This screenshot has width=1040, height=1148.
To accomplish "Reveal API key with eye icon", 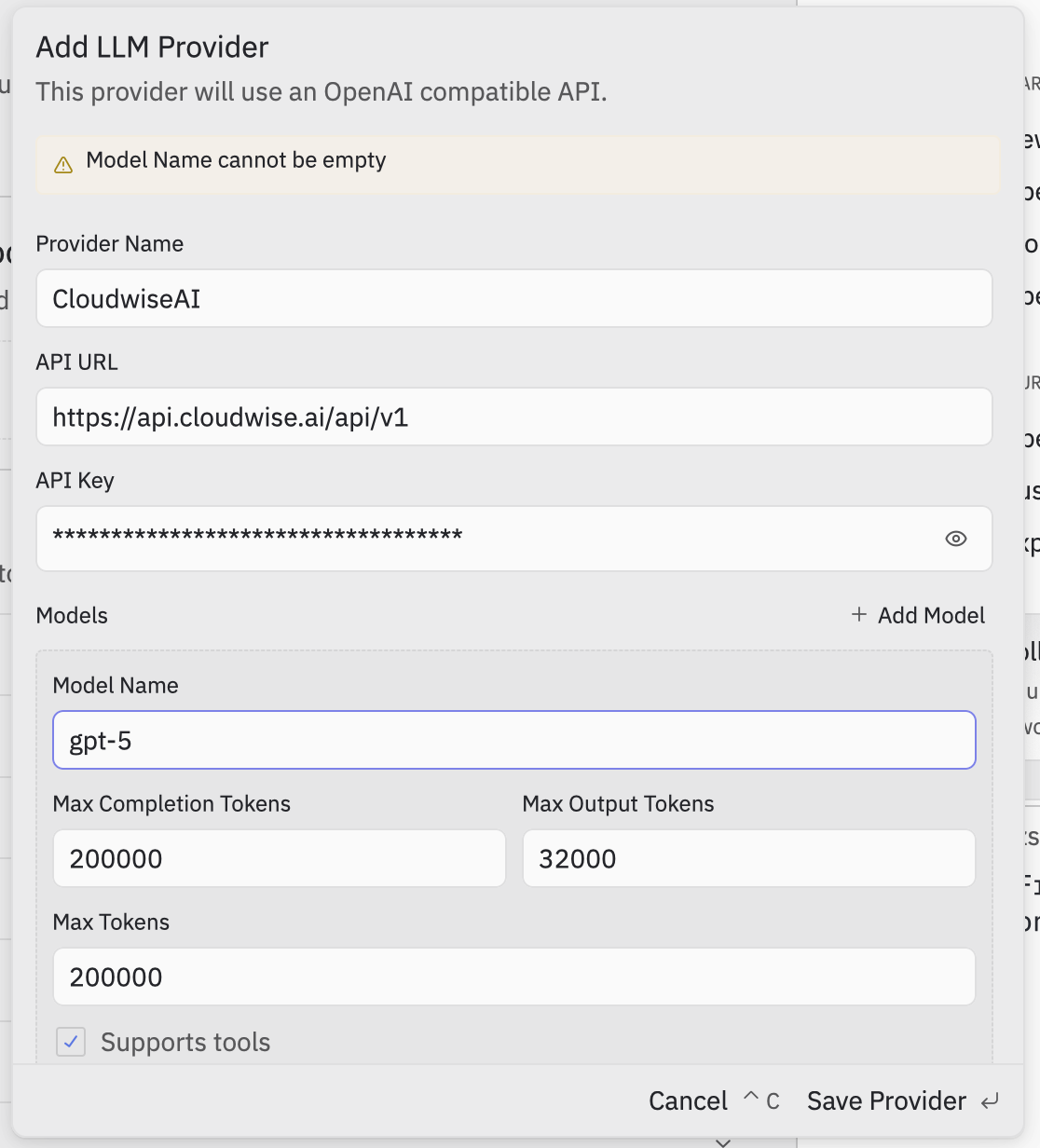I will coord(955,539).
